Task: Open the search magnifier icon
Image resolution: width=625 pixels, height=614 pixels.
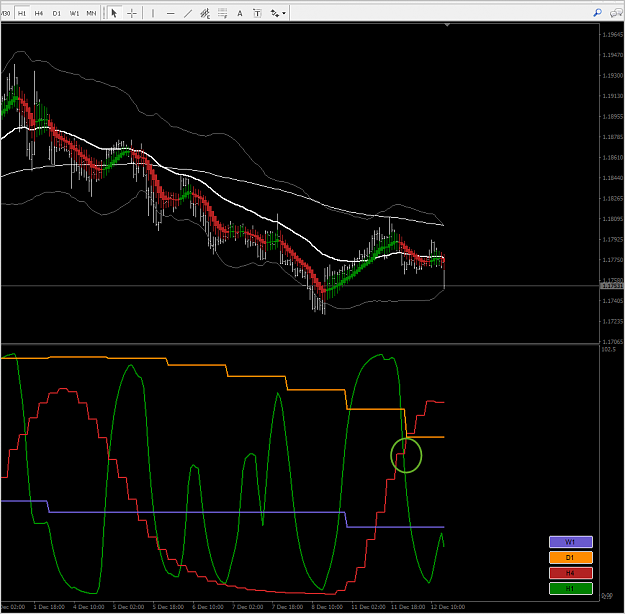Action: (597, 13)
